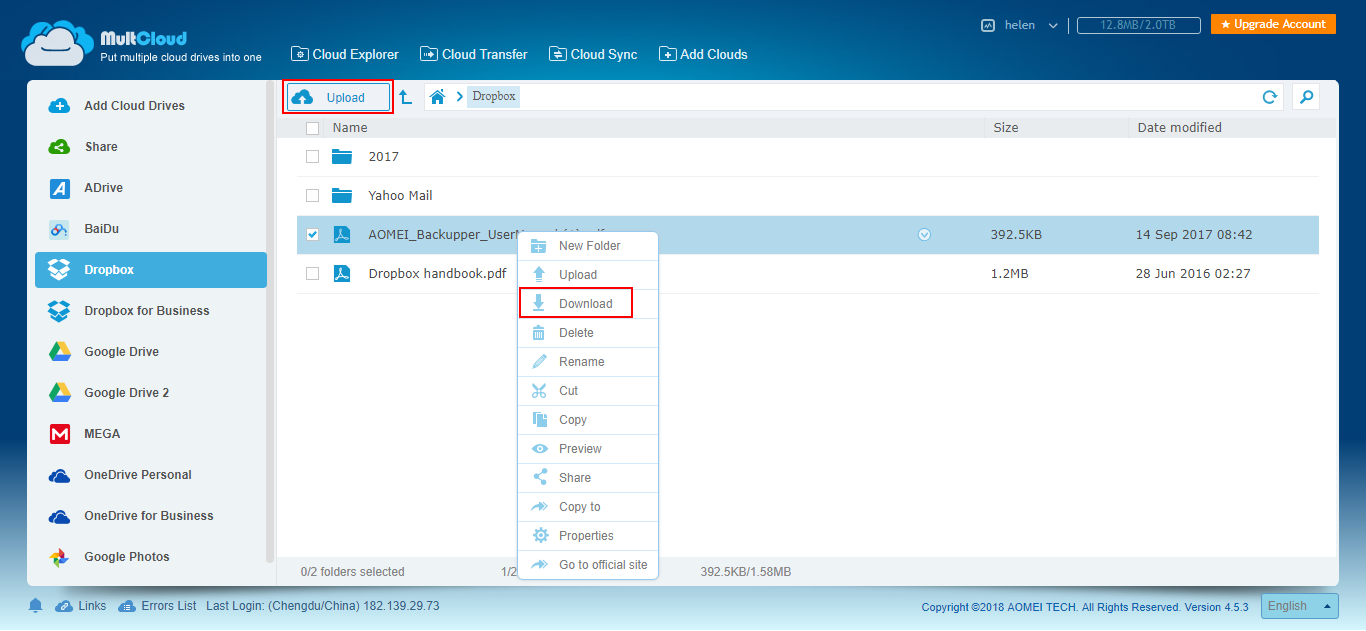Open the English language dropdown
1366x631 pixels.
coord(1300,606)
